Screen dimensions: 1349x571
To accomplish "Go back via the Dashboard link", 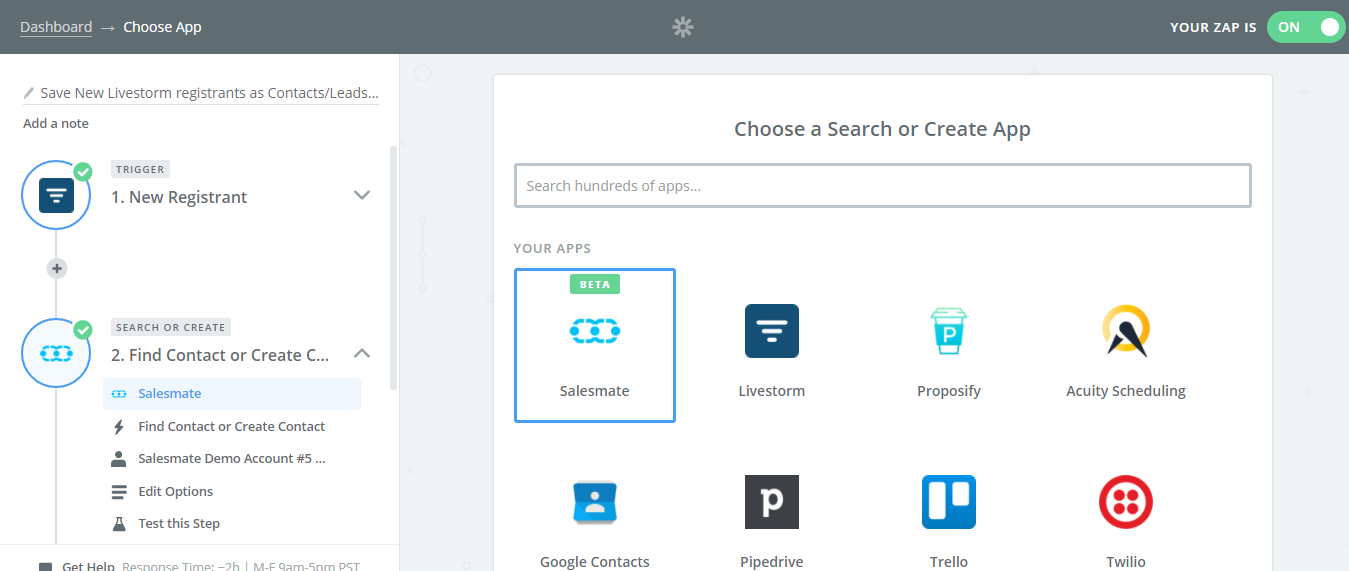I will (x=56, y=27).
